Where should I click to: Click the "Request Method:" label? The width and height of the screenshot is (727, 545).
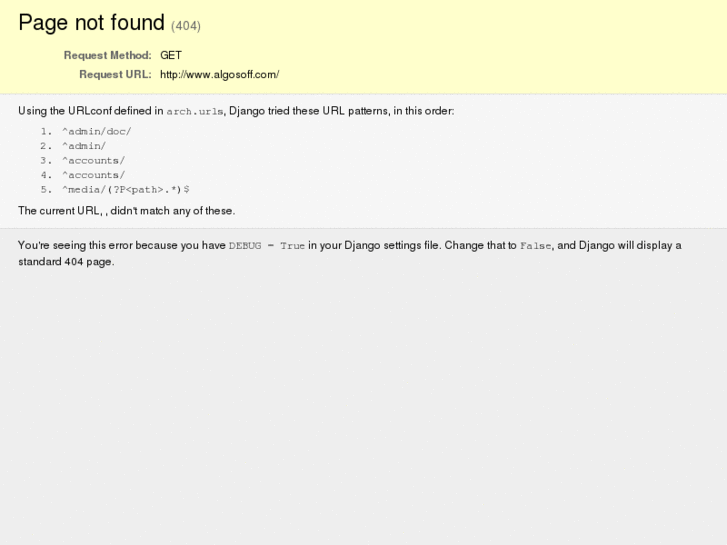107,56
